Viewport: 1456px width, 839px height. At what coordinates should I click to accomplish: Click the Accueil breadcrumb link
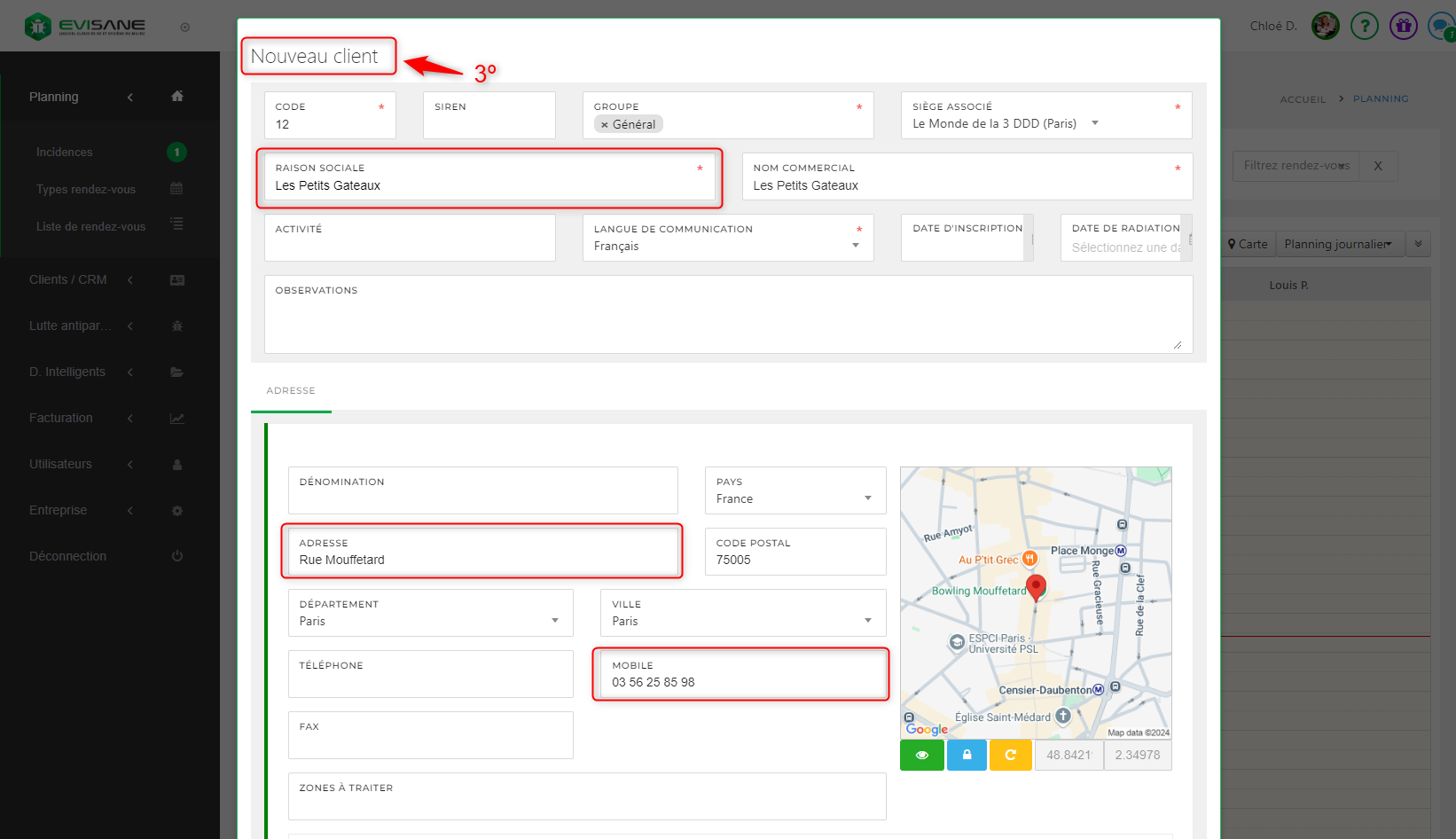(x=1303, y=99)
